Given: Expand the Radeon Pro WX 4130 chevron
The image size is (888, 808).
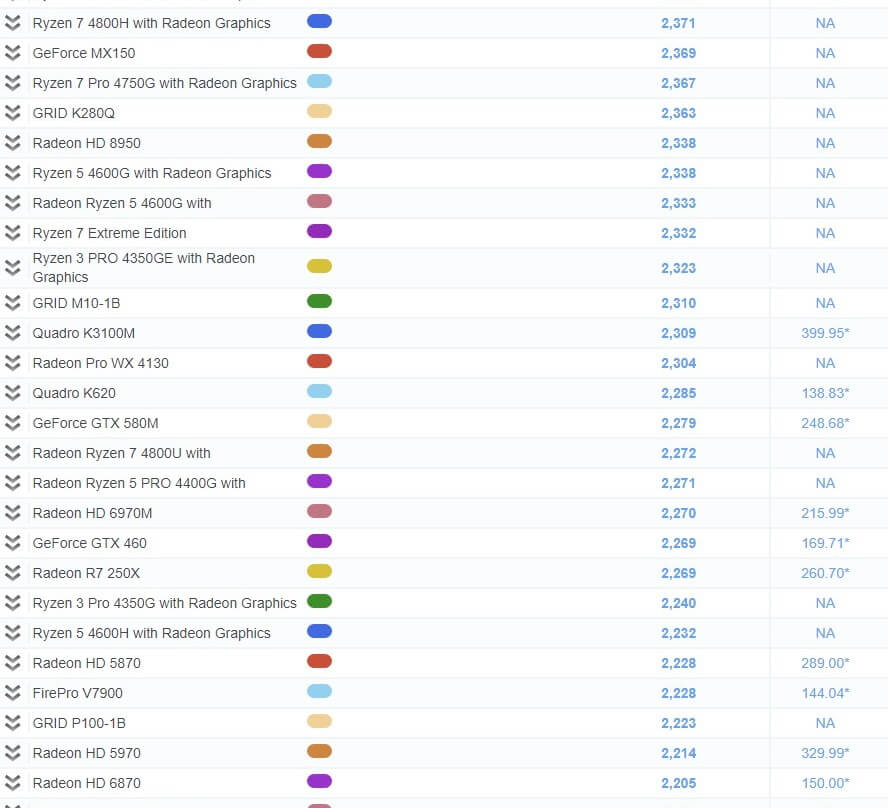Looking at the screenshot, I should point(12,364).
